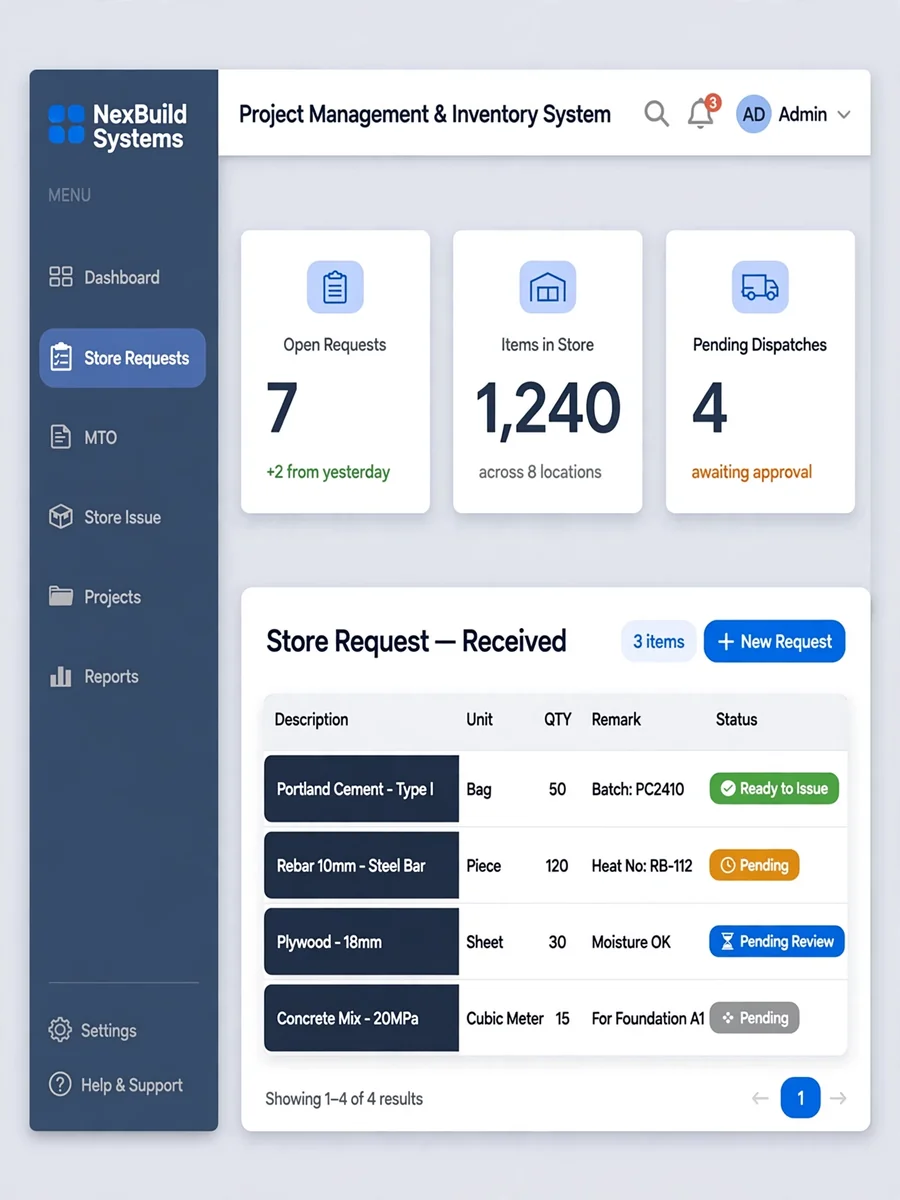
Task: Select the Plywood - 18mm row
Action: (555, 941)
